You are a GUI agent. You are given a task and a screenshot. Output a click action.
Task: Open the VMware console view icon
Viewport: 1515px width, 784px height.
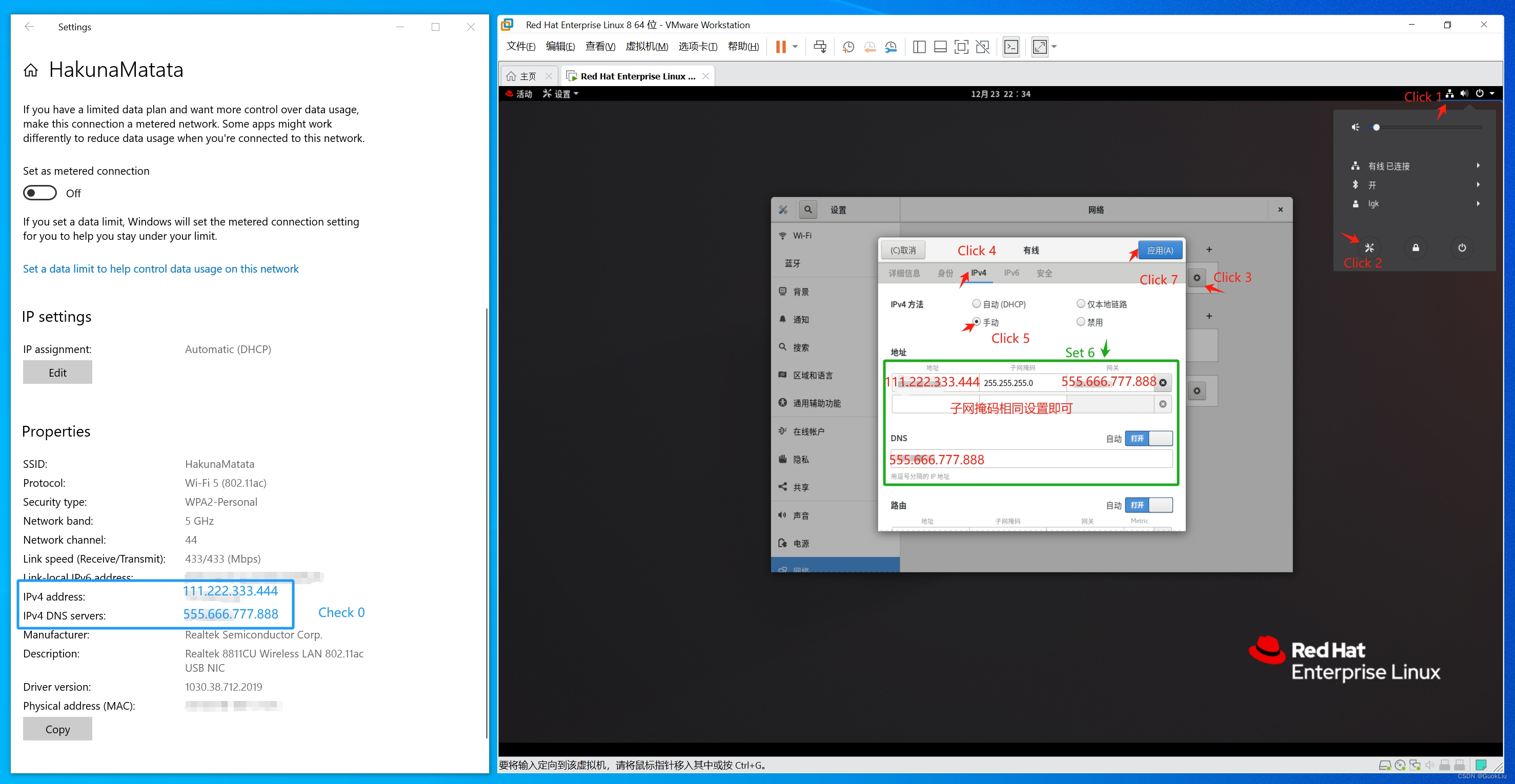(x=1011, y=47)
